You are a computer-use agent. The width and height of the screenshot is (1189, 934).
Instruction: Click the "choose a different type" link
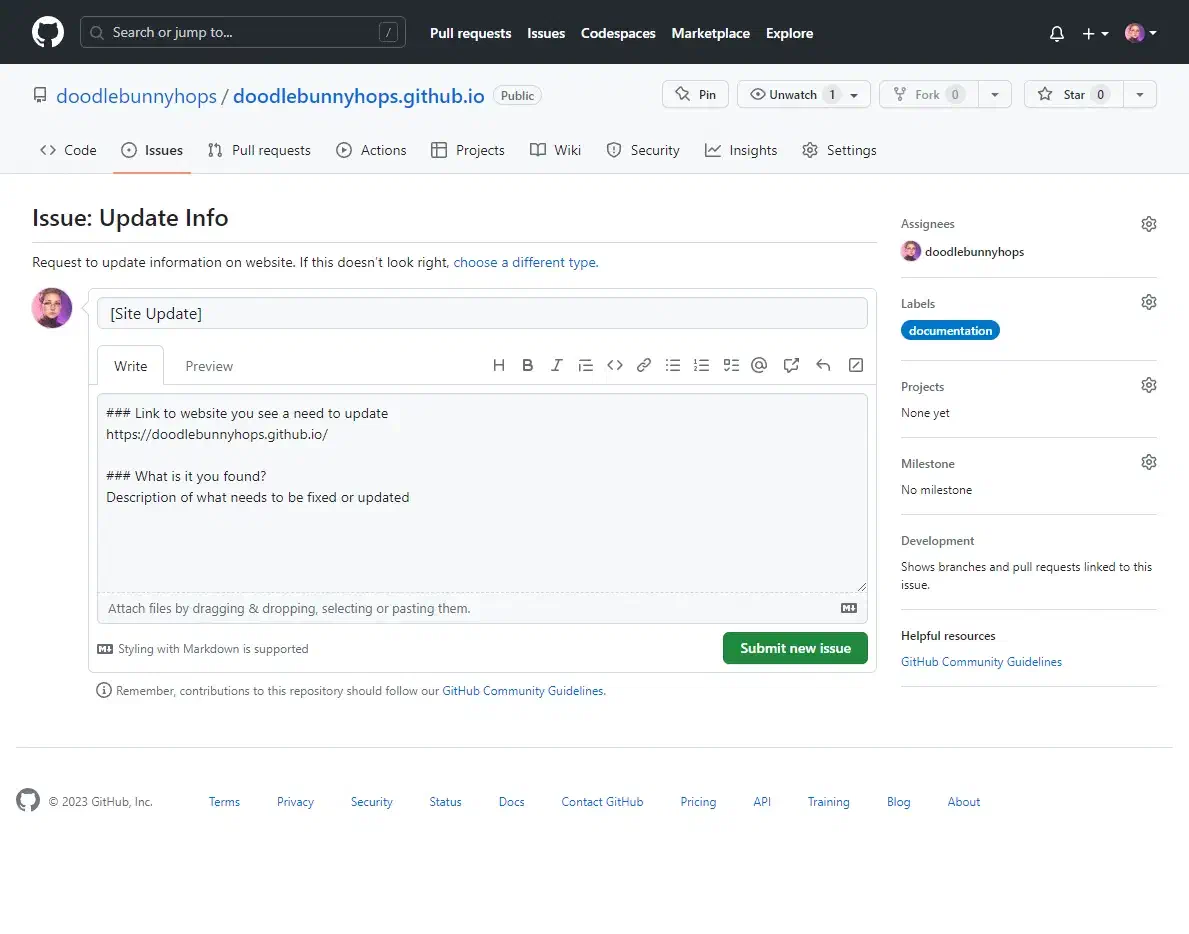coord(525,263)
